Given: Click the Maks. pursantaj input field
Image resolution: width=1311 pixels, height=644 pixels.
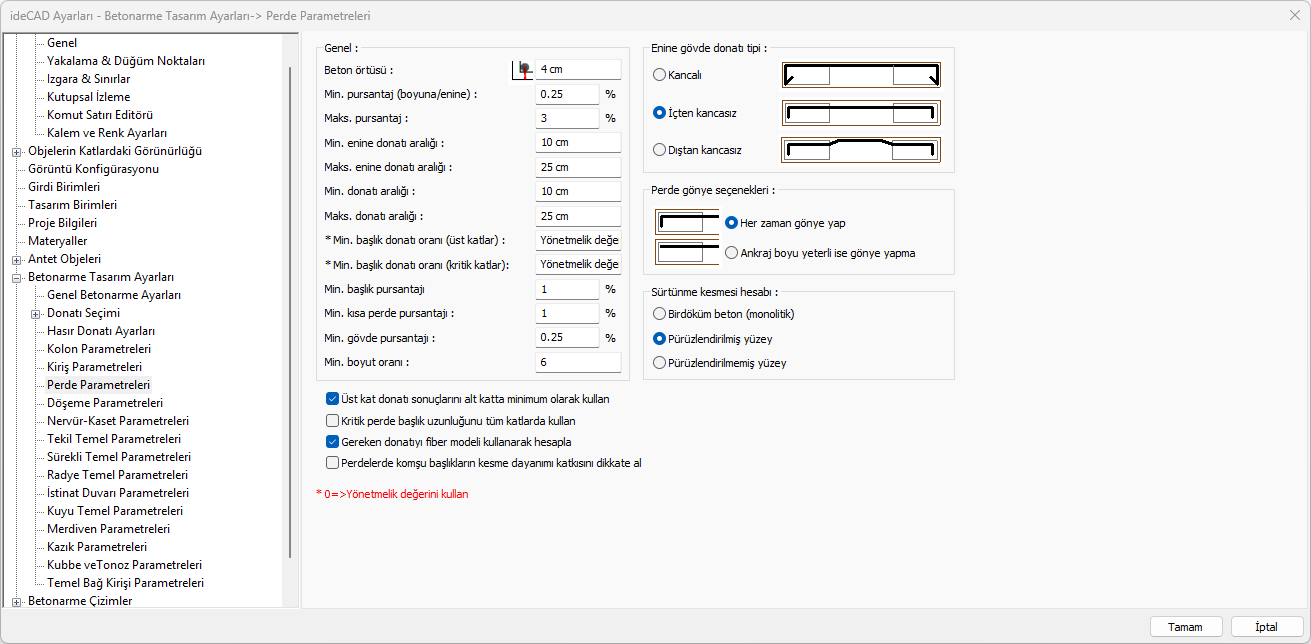Looking at the screenshot, I should point(567,118).
